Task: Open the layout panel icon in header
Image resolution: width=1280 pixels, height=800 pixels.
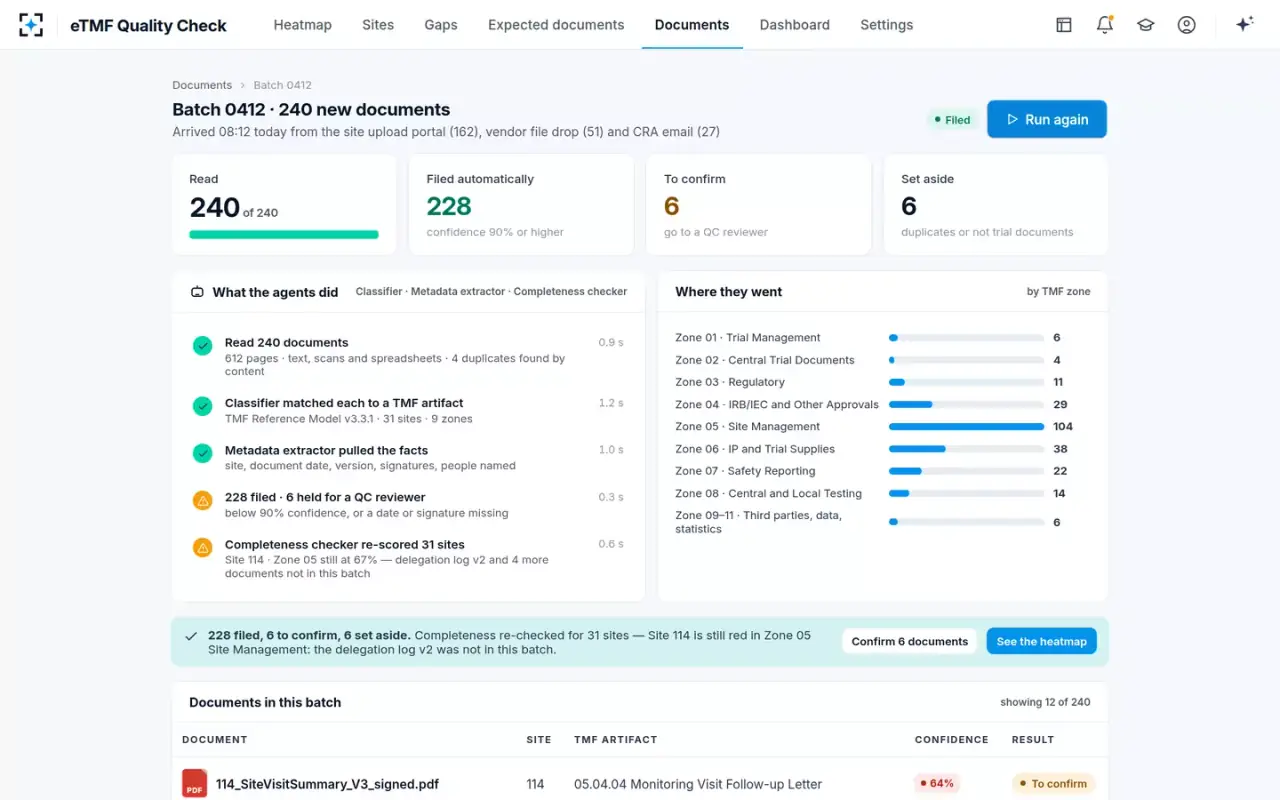Action: (x=1064, y=25)
